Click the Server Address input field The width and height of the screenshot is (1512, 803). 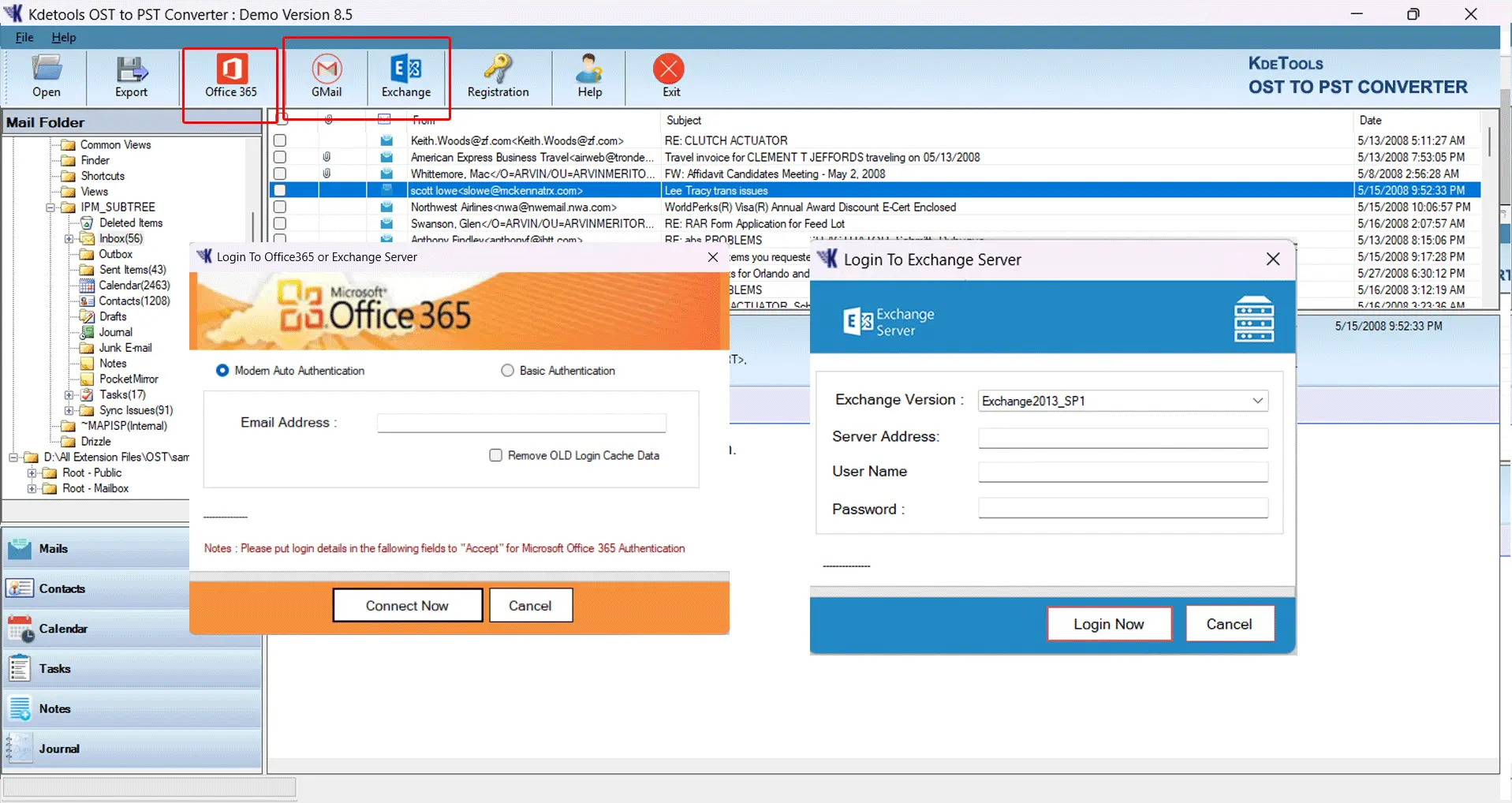[1123, 437]
